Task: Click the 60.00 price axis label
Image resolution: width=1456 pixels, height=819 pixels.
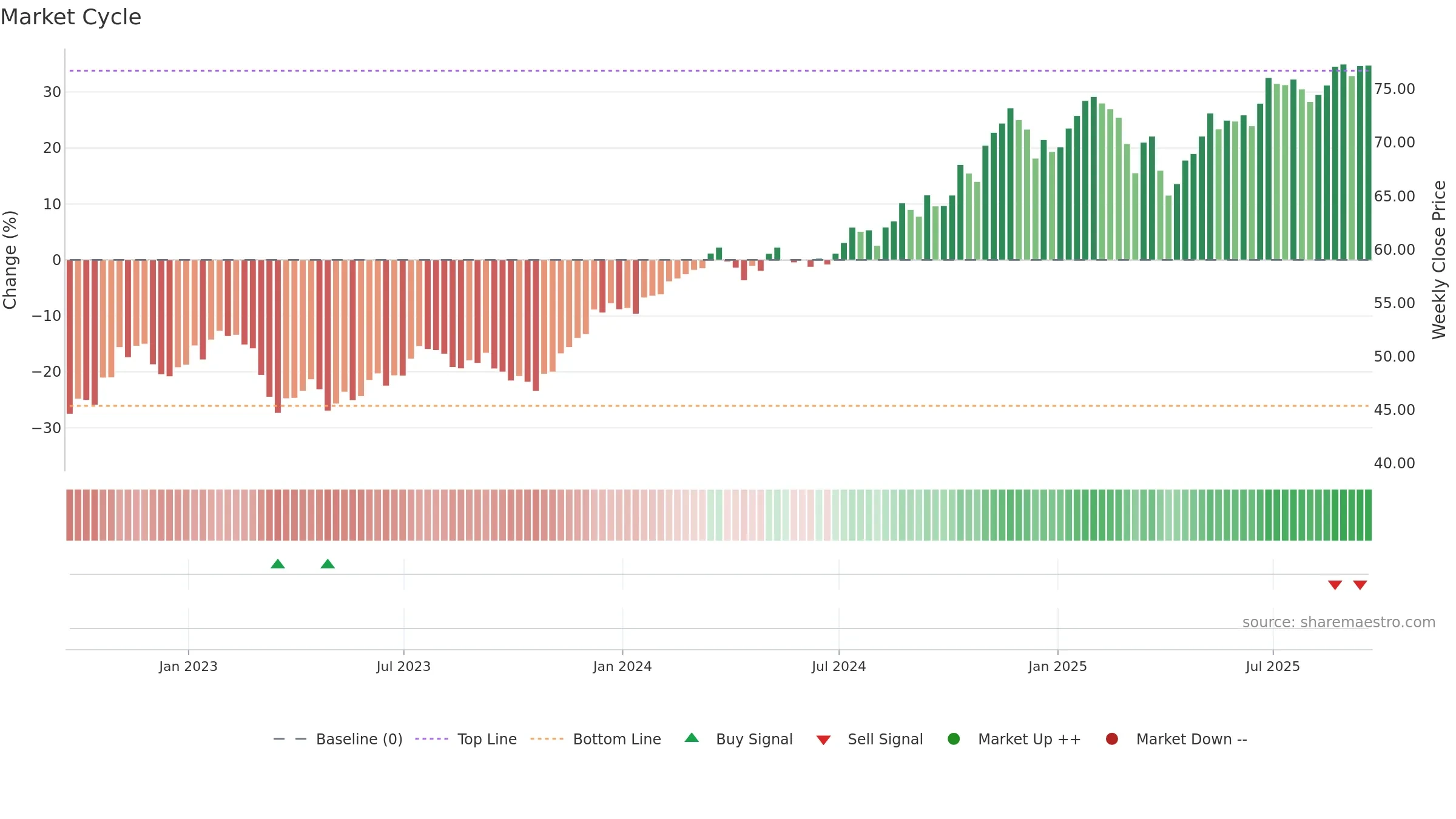Action: [1394, 250]
